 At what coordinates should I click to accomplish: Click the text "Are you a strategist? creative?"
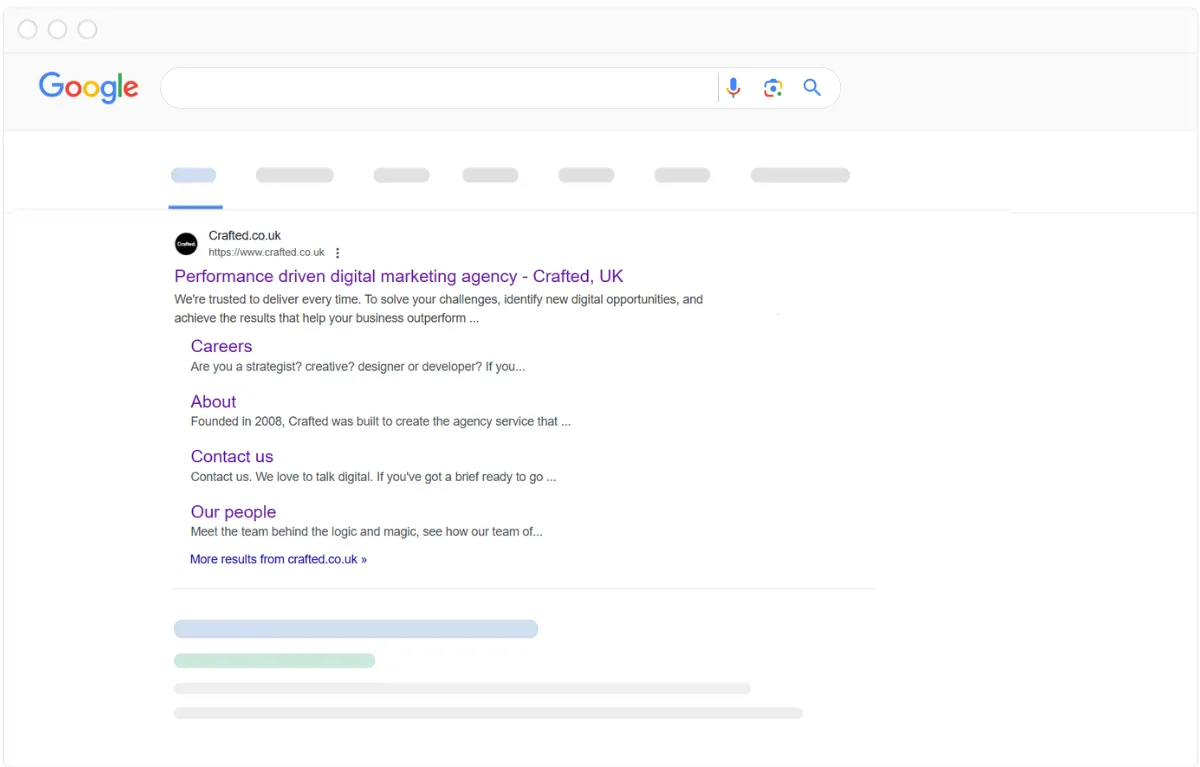coord(276,366)
